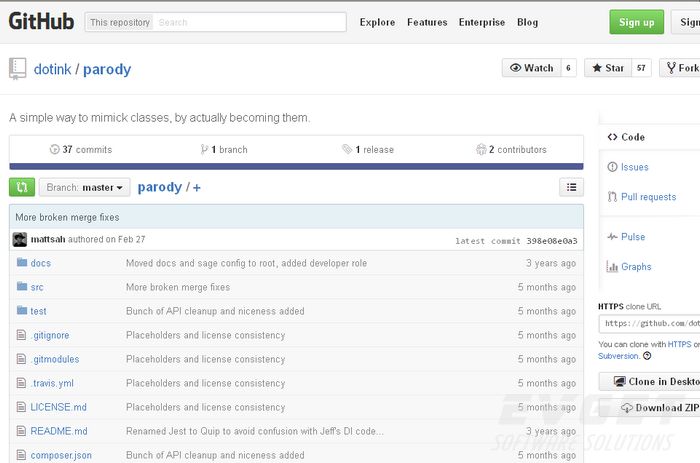This screenshot has height=463, width=700.
Task: Click the repository book icon
Action: (x=17, y=69)
